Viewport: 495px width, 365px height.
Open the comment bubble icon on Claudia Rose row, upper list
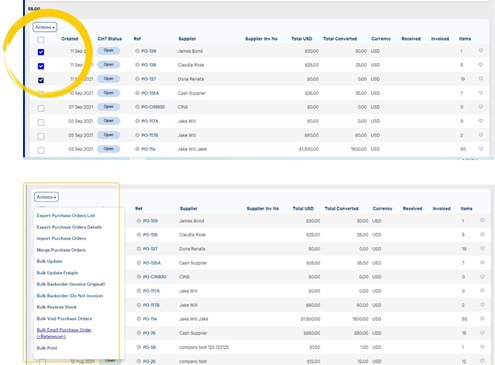481,64
